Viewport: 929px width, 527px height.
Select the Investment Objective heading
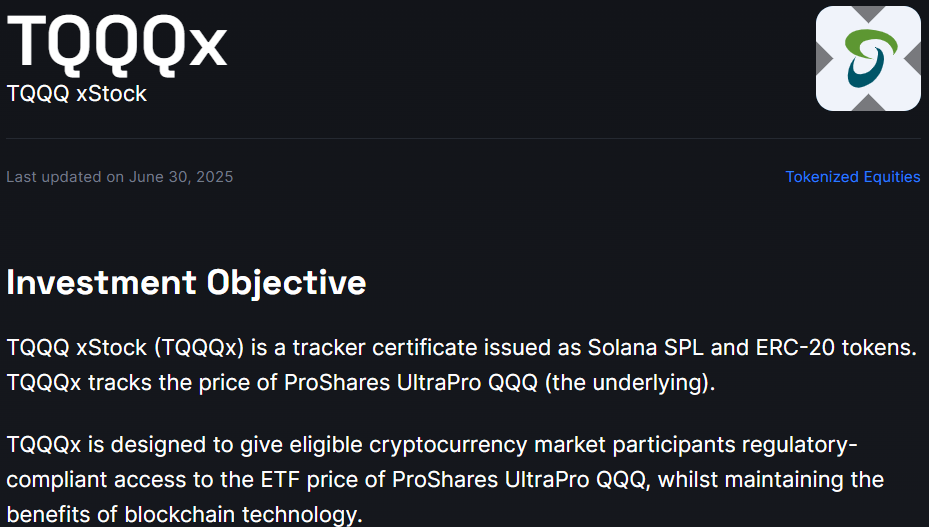click(x=186, y=283)
